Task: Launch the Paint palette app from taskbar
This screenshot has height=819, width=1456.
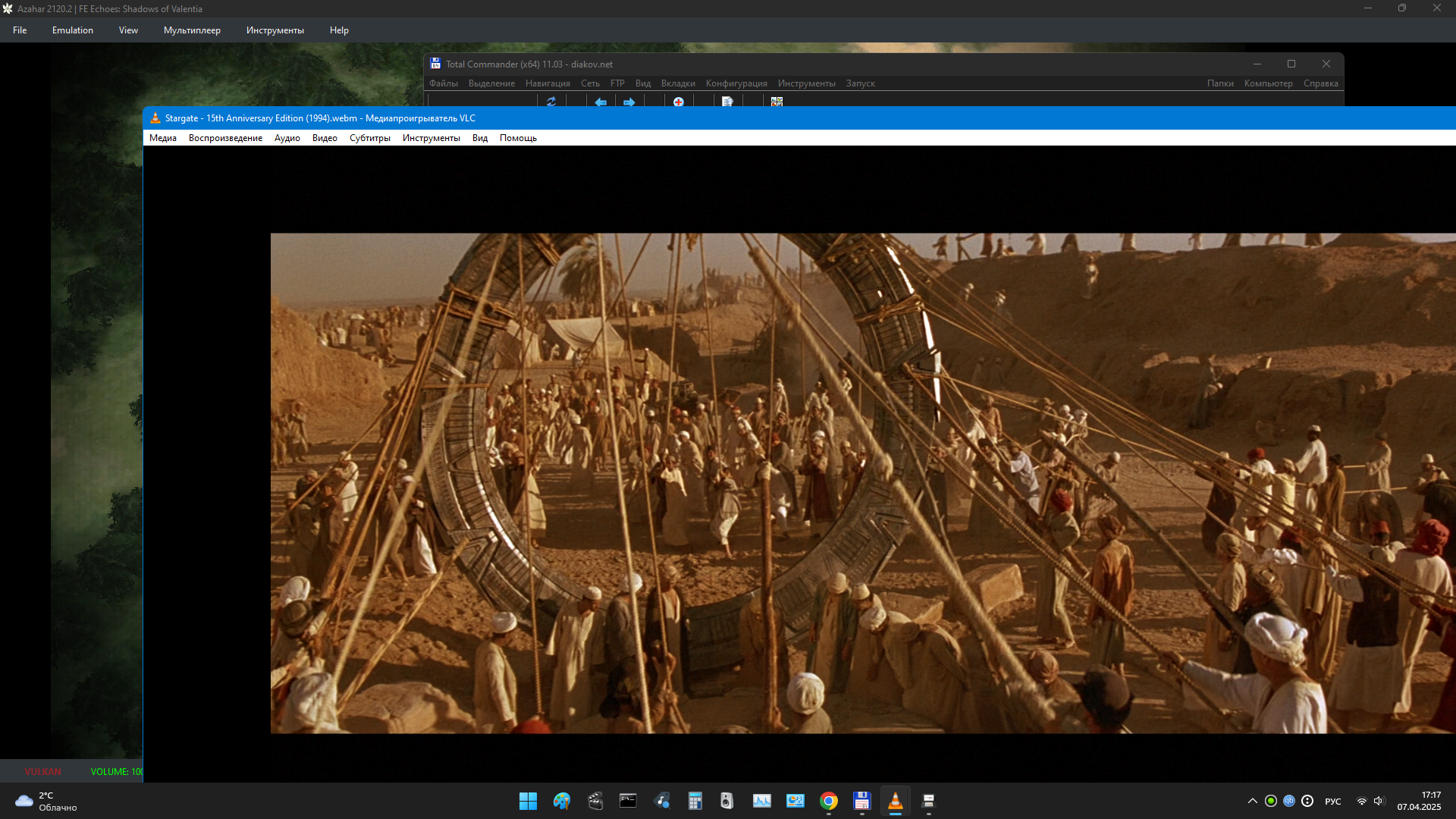Action: [561, 801]
